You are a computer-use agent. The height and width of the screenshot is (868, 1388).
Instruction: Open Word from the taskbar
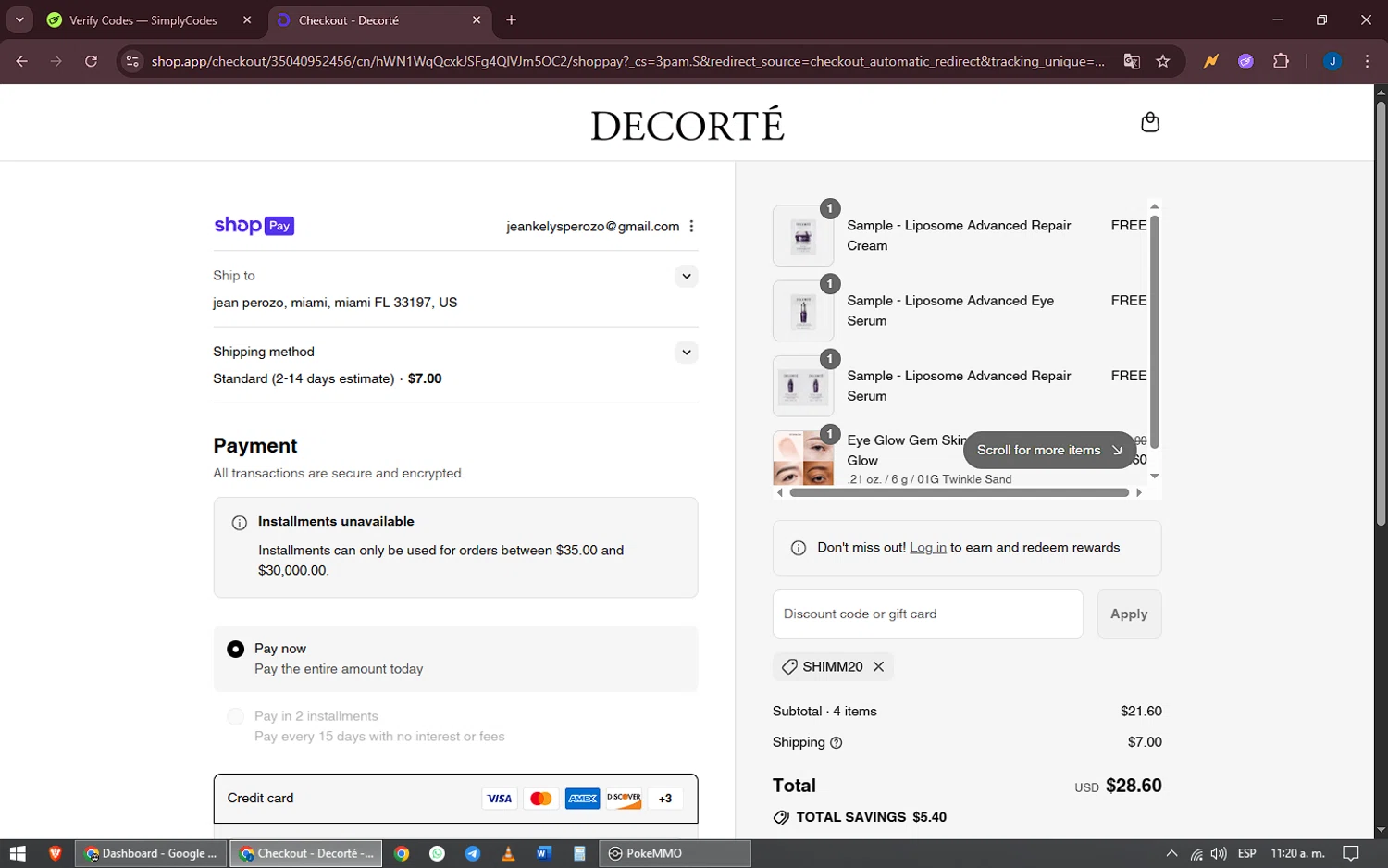pyautogui.click(x=543, y=853)
